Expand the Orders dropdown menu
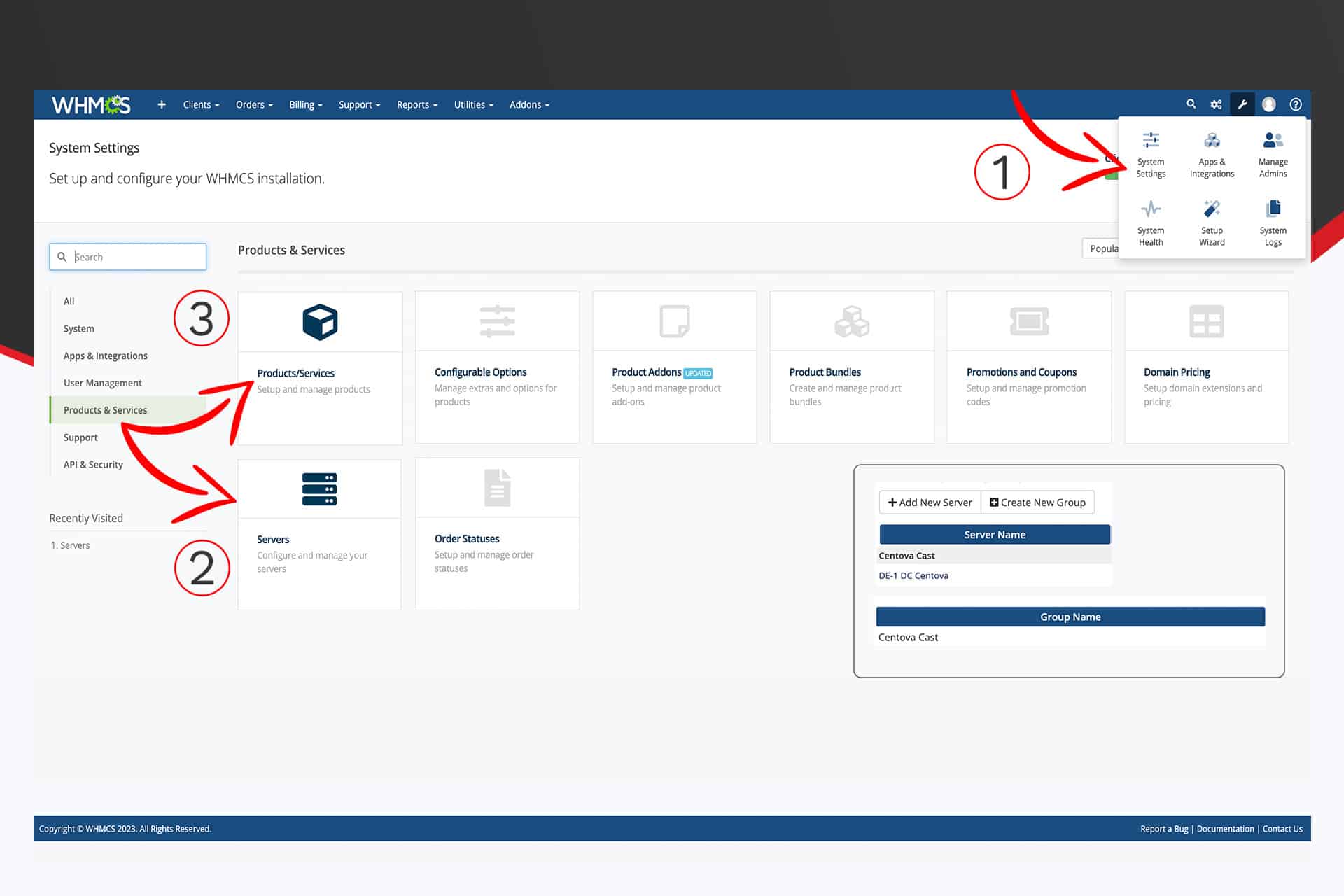This screenshot has width=1344, height=896. [x=254, y=104]
